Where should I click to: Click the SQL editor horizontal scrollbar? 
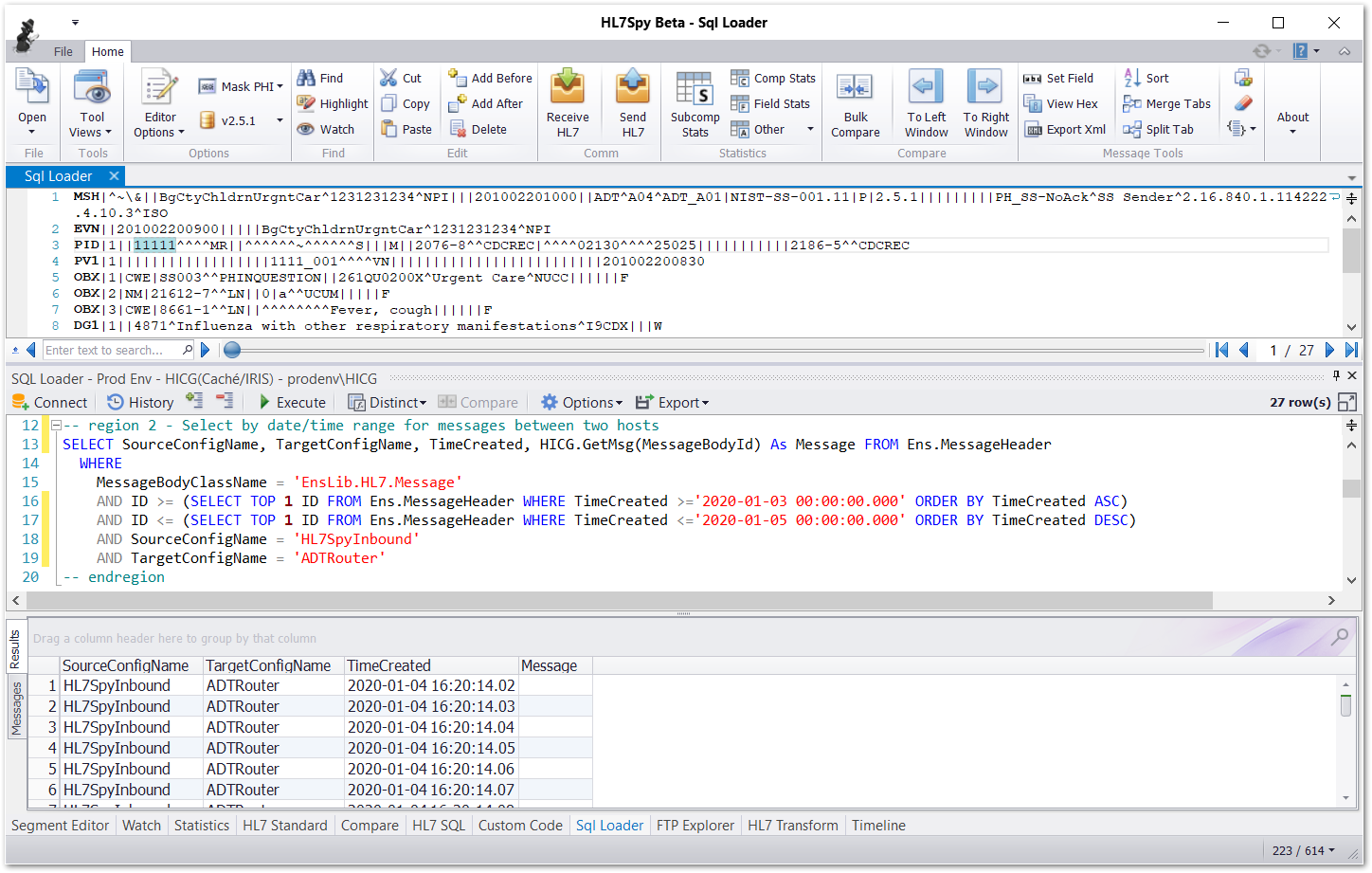620,600
